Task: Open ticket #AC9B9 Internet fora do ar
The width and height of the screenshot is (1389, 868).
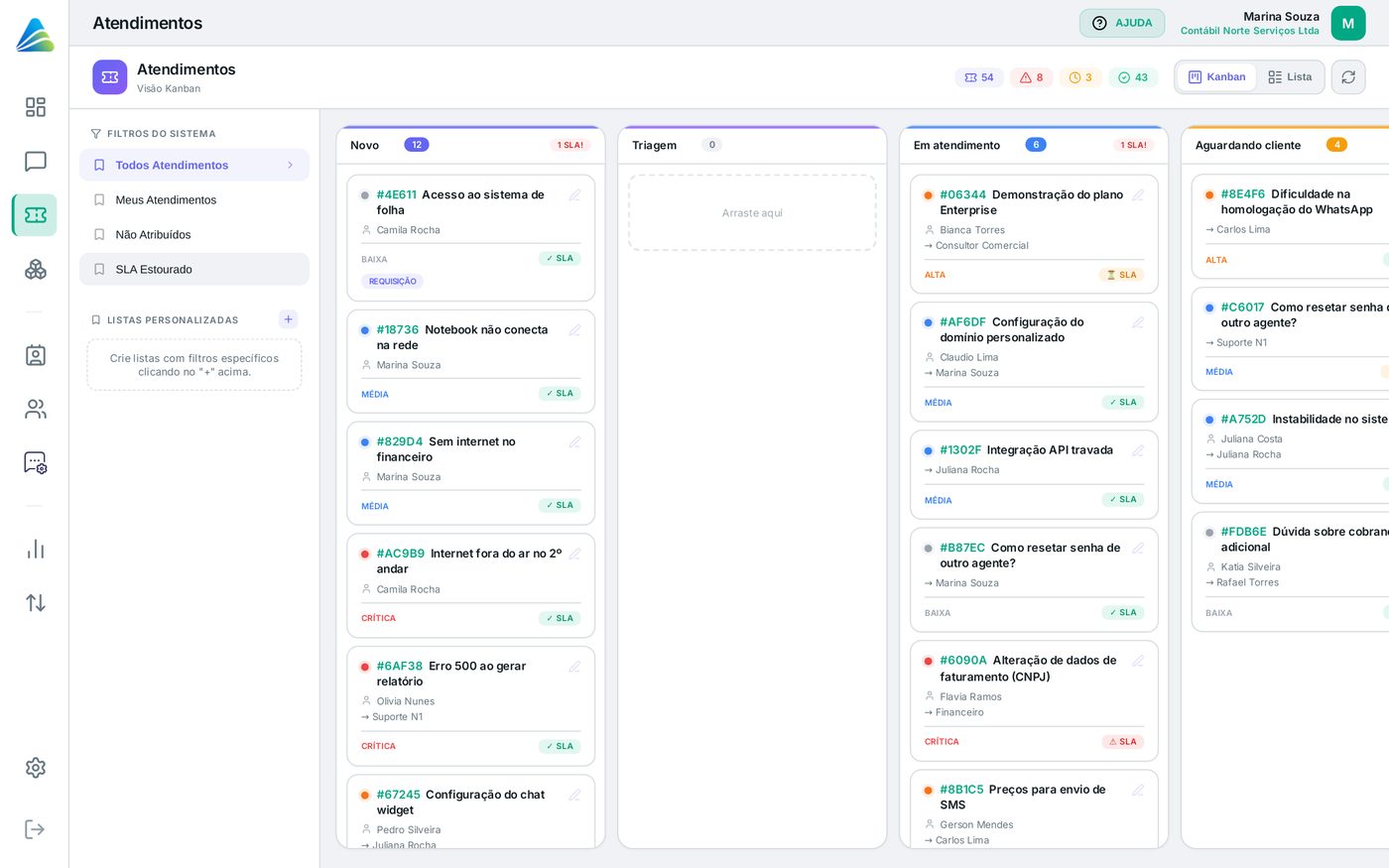Action: [x=471, y=585]
